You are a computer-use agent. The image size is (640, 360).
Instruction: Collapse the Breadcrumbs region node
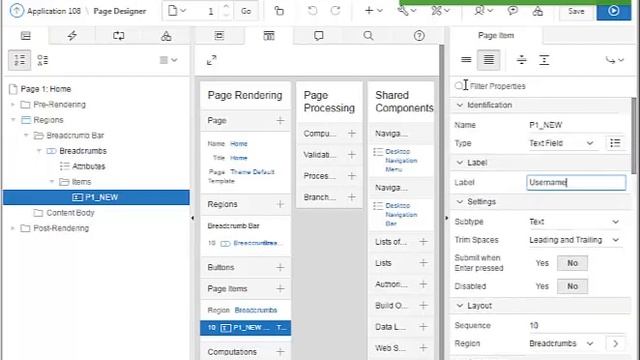(x=39, y=151)
